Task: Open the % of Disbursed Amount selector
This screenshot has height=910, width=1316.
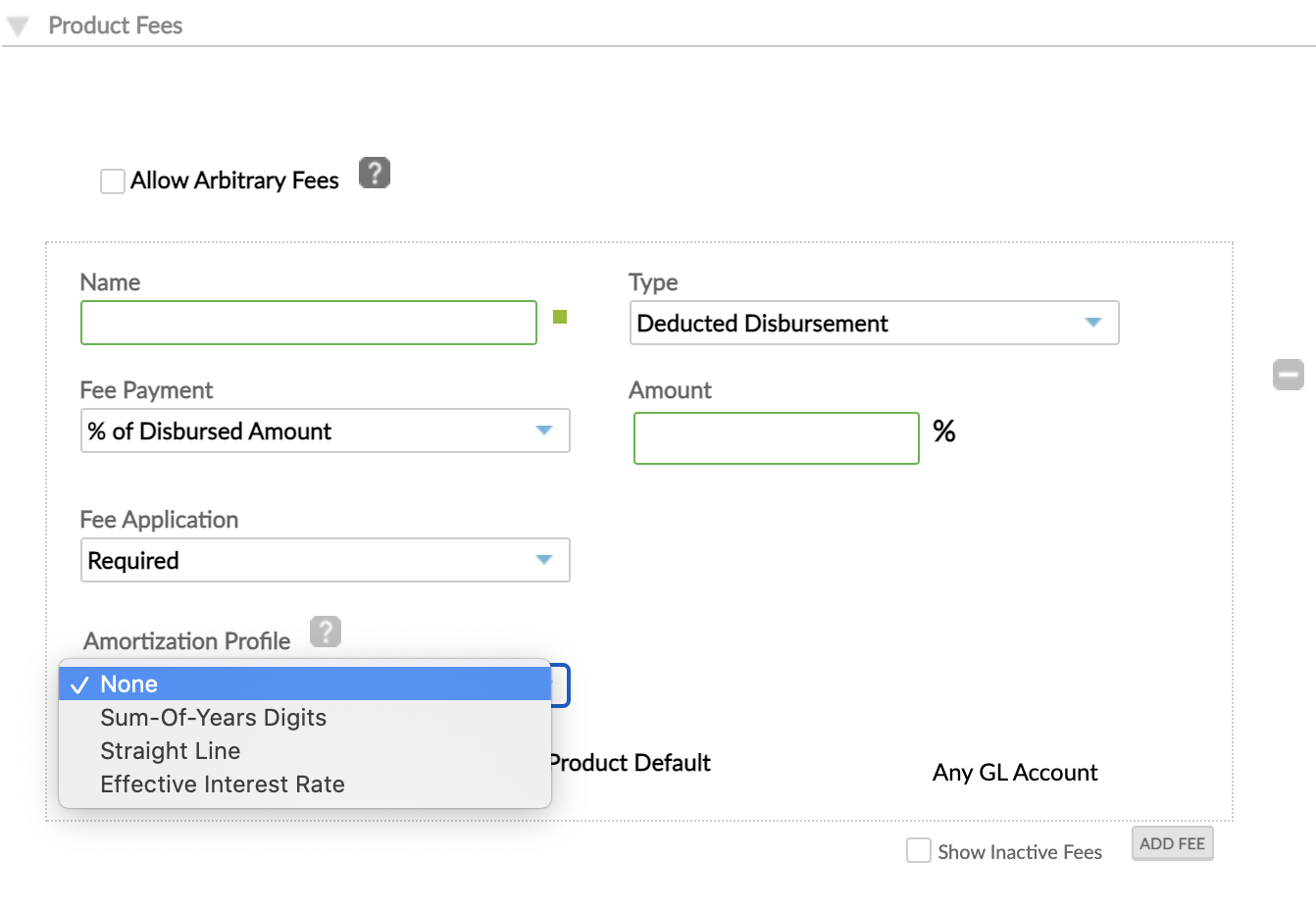Action: click(x=325, y=430)
